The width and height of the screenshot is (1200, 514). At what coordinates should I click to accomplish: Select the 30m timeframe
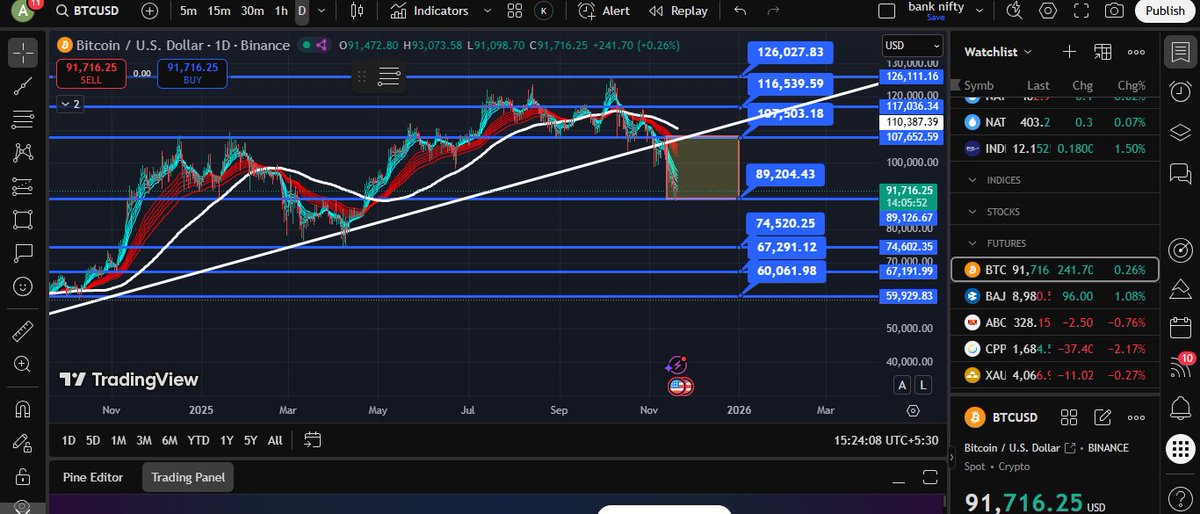coord(253,11)
